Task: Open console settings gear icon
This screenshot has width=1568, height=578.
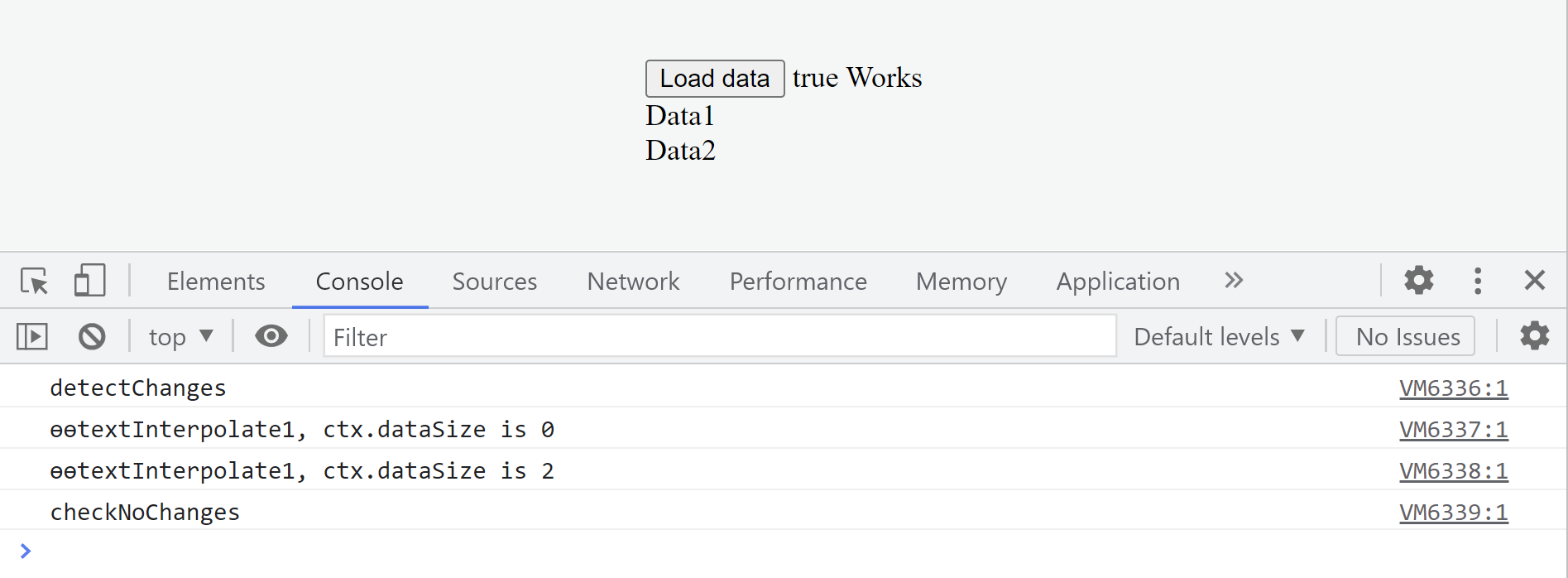Action: (1534, 336)
